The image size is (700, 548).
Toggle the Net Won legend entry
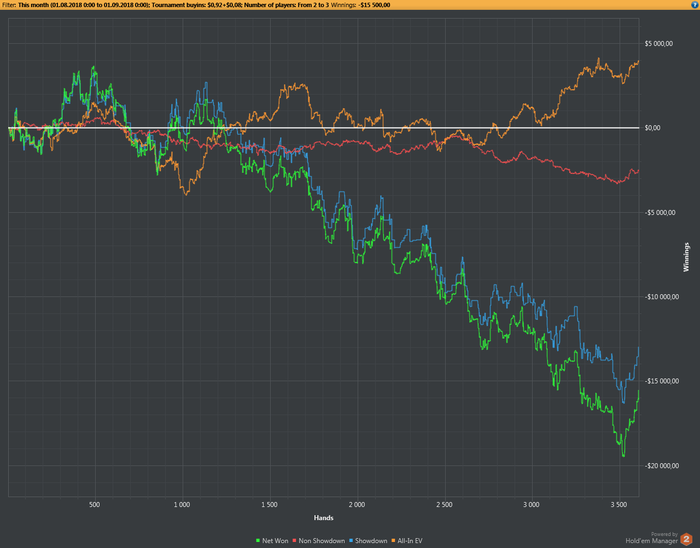click(272, 540)
